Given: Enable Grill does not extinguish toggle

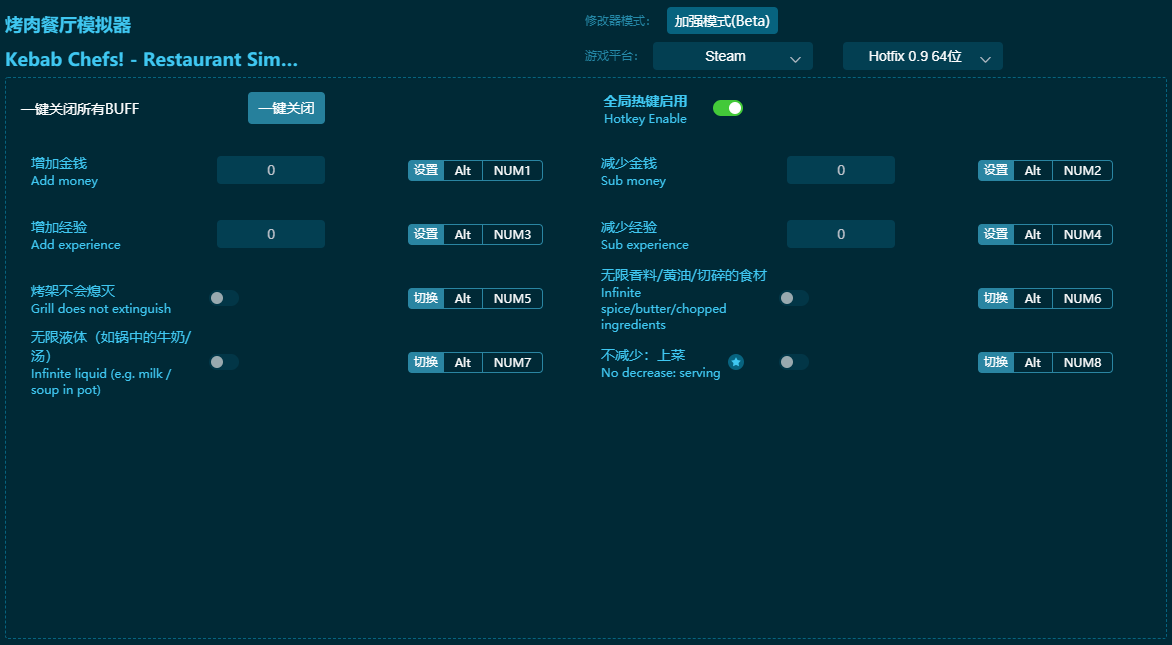Looking at the screenshot, I should pos(224,298).
